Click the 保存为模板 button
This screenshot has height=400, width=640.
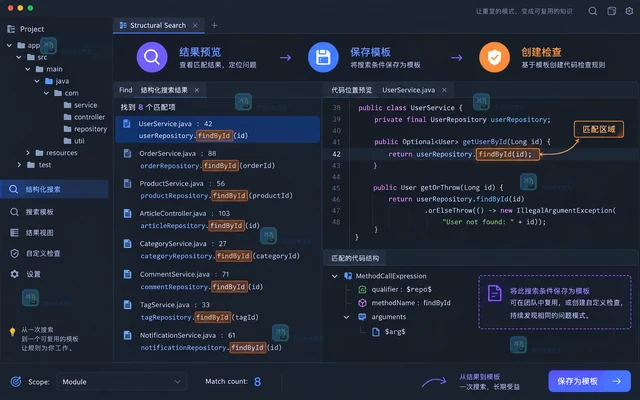tap(589, 381)
